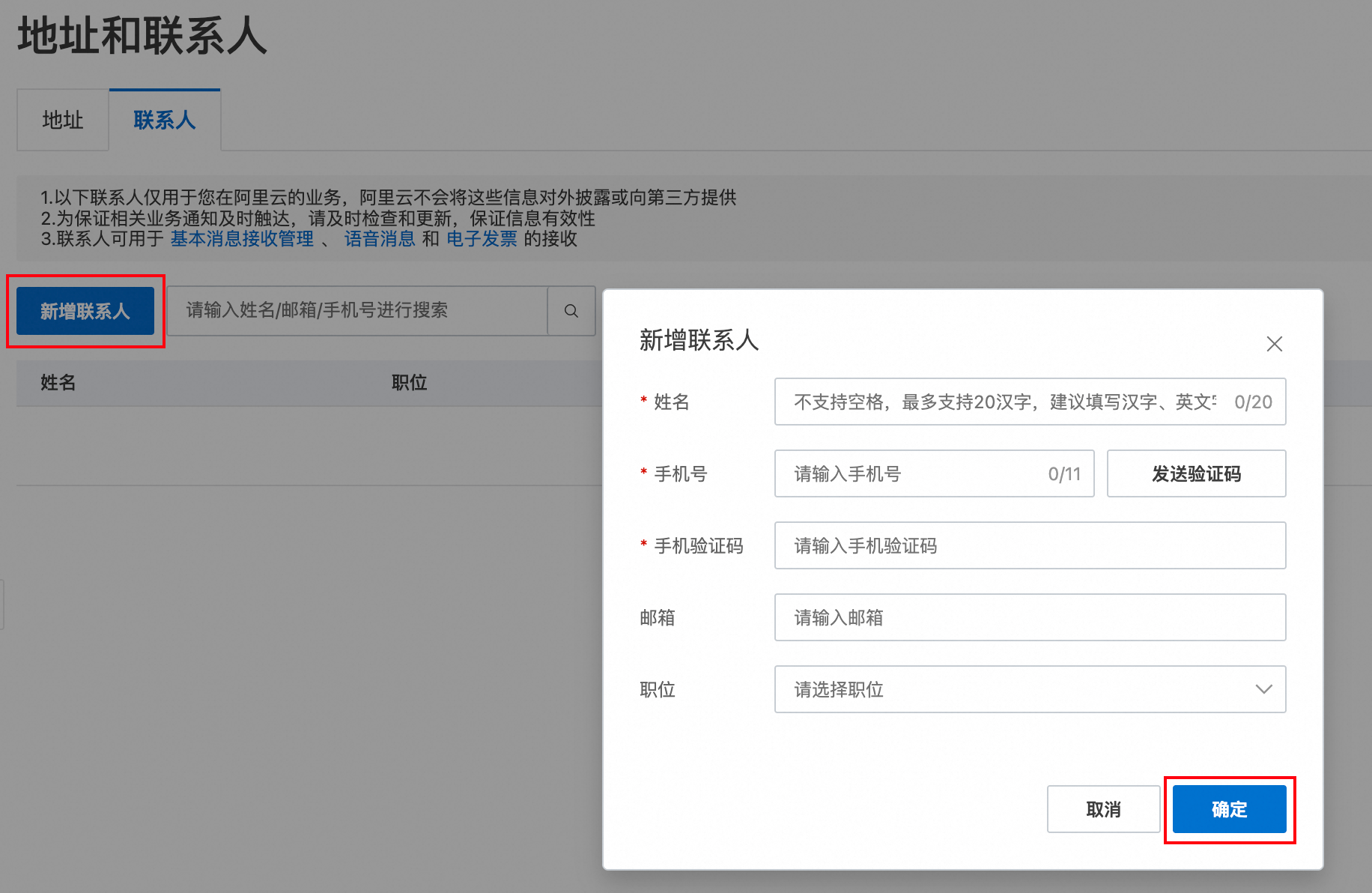
Task: Click the 地址和联系人 page title
Action: [x=142, y=35]
